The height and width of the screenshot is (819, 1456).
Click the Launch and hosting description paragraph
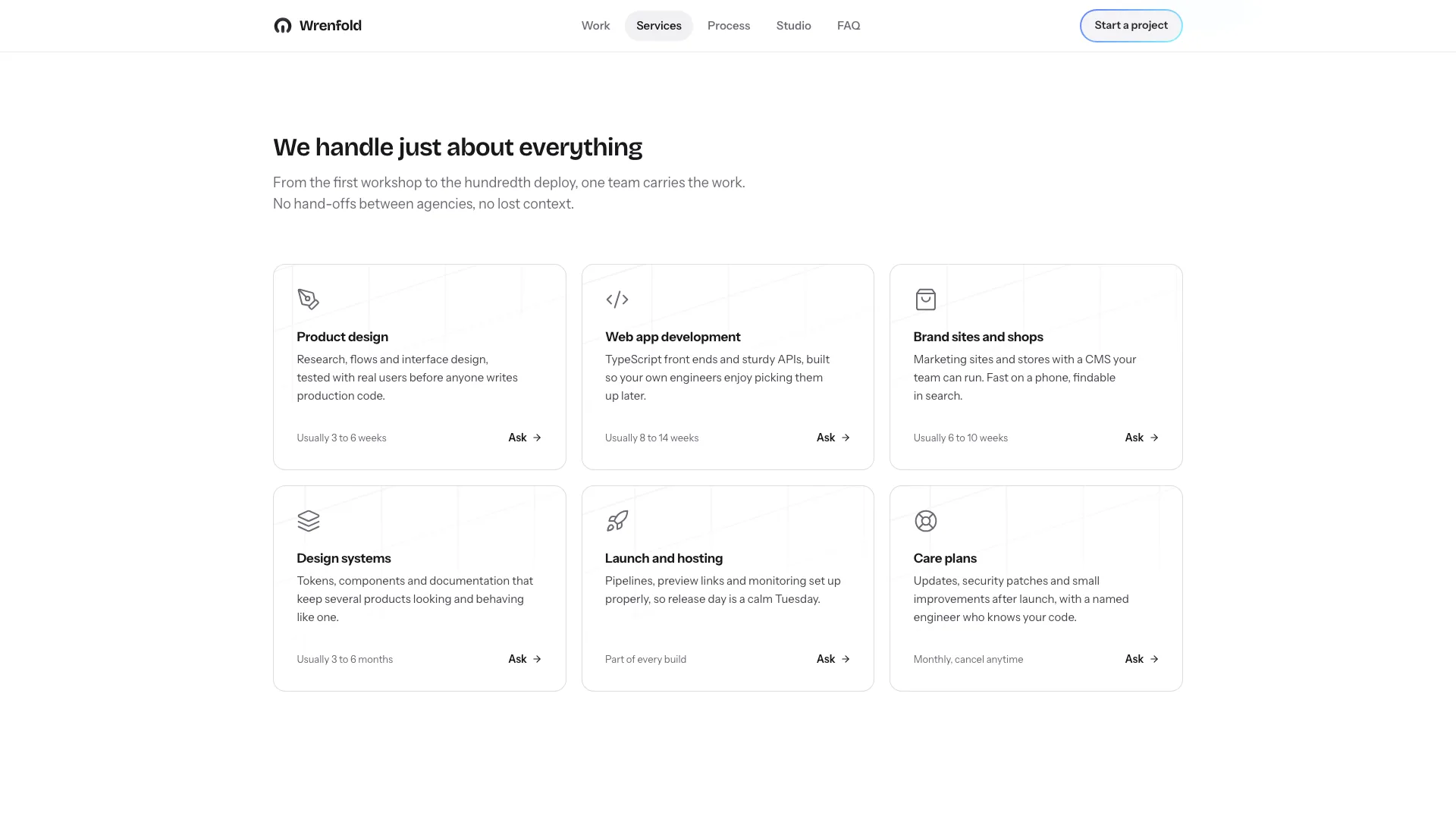click(x=723, y=590)
